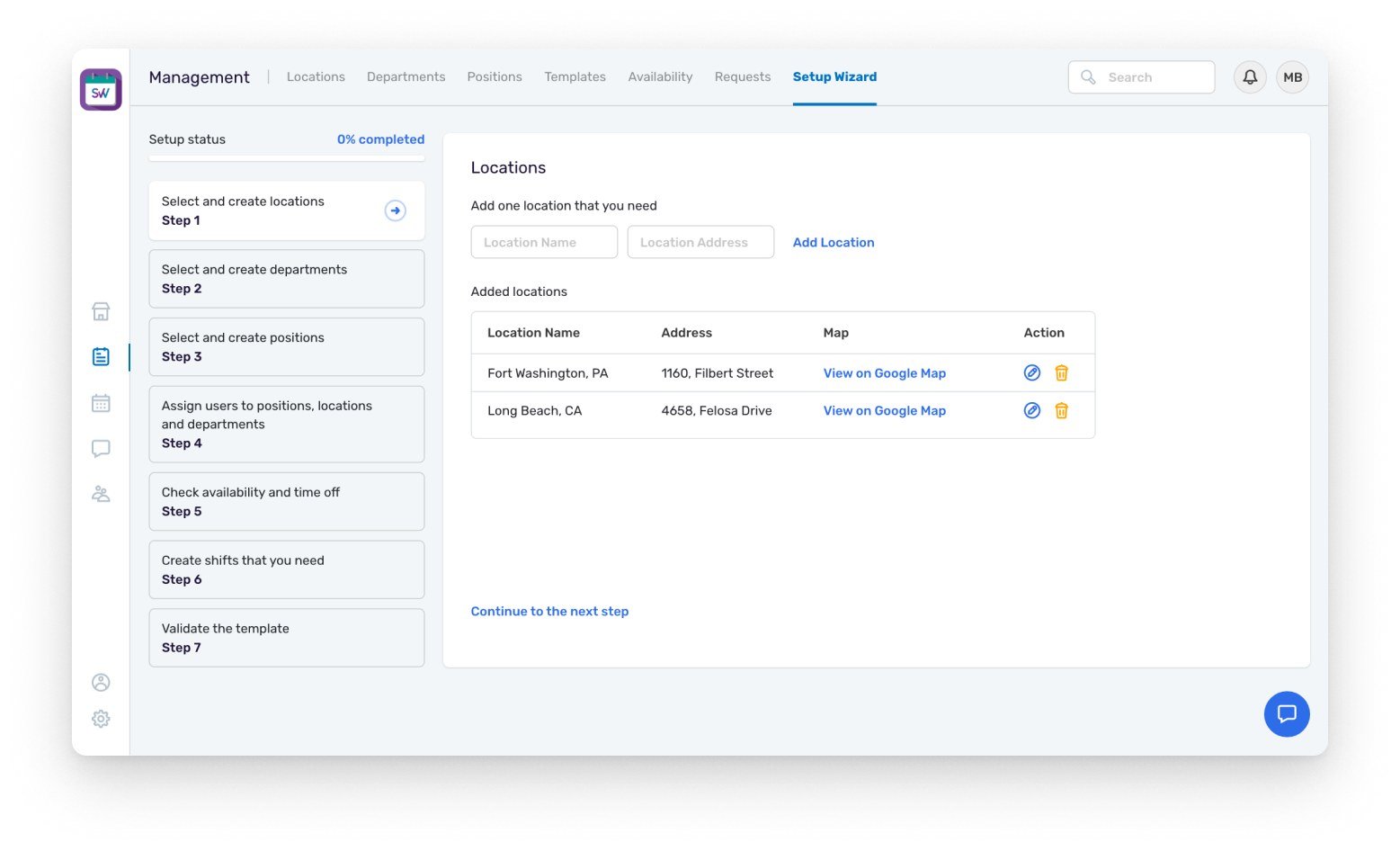This screenshot has width=1400, height=851.
Task: Click the search magnifier icon
Action: (x=1088, y=77)
